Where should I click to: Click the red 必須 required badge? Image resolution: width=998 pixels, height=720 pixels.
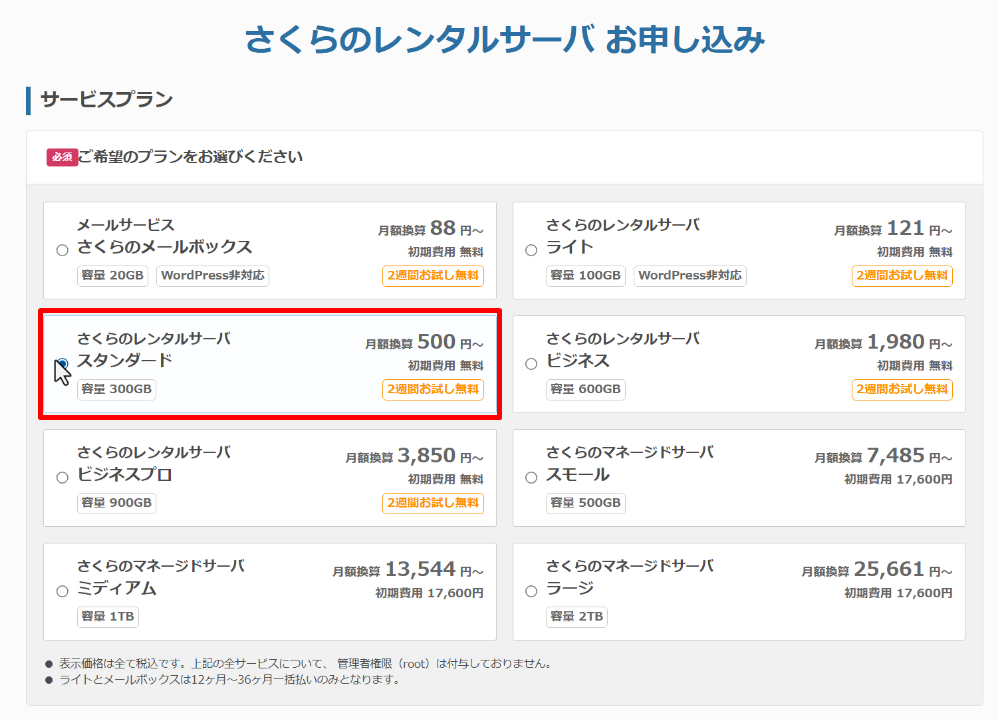tap(61, 157)
